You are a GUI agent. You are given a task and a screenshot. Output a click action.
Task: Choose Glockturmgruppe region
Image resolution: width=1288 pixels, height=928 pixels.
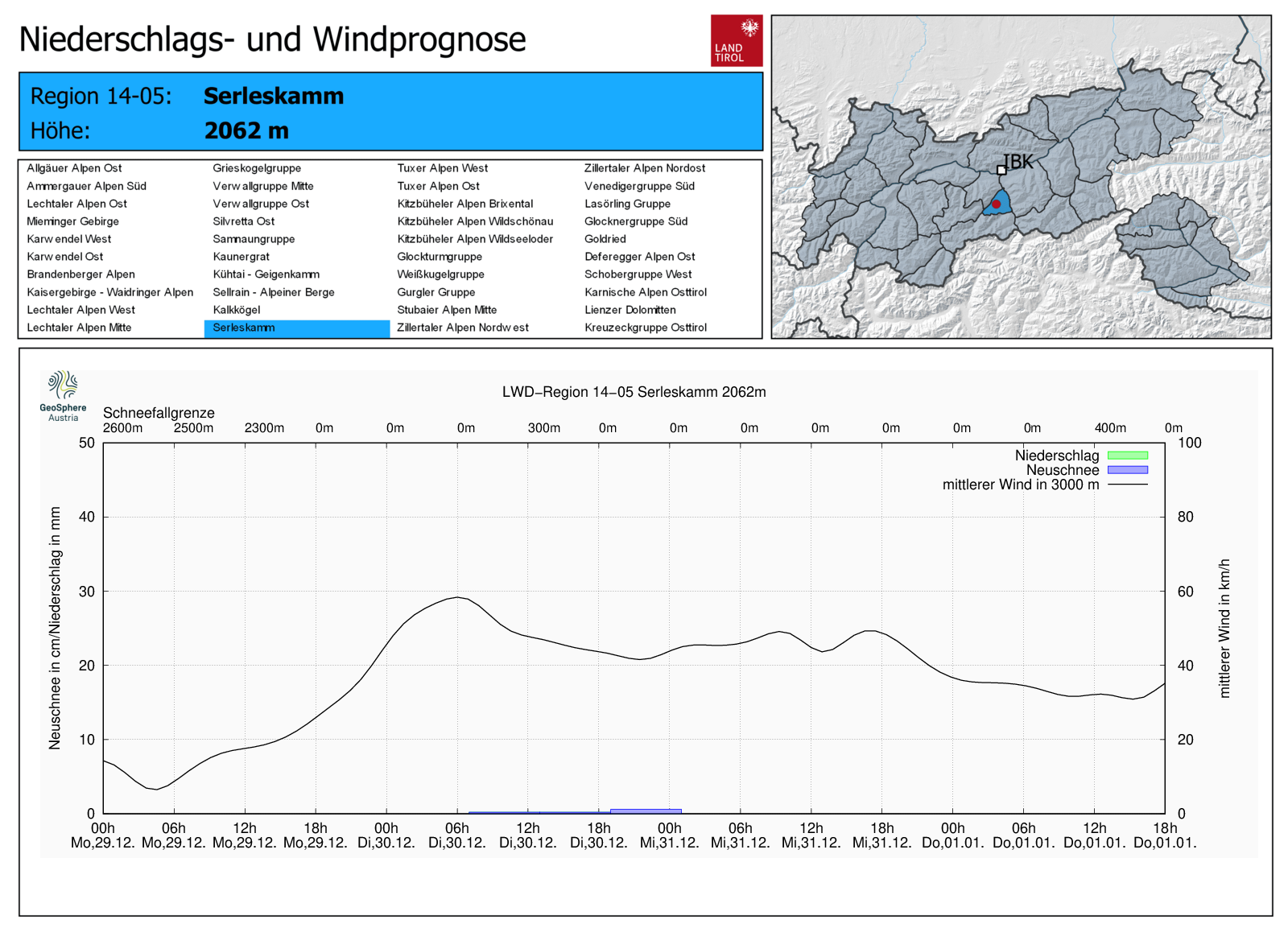pos(440,257)
